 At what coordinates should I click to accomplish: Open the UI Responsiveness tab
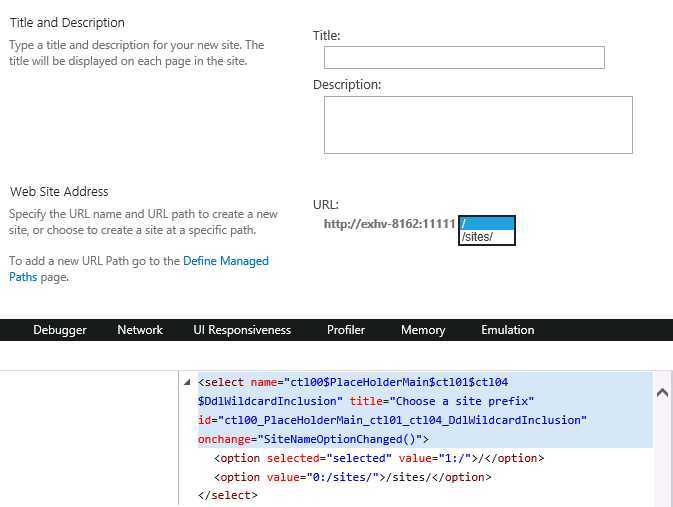tap(242, 330)
